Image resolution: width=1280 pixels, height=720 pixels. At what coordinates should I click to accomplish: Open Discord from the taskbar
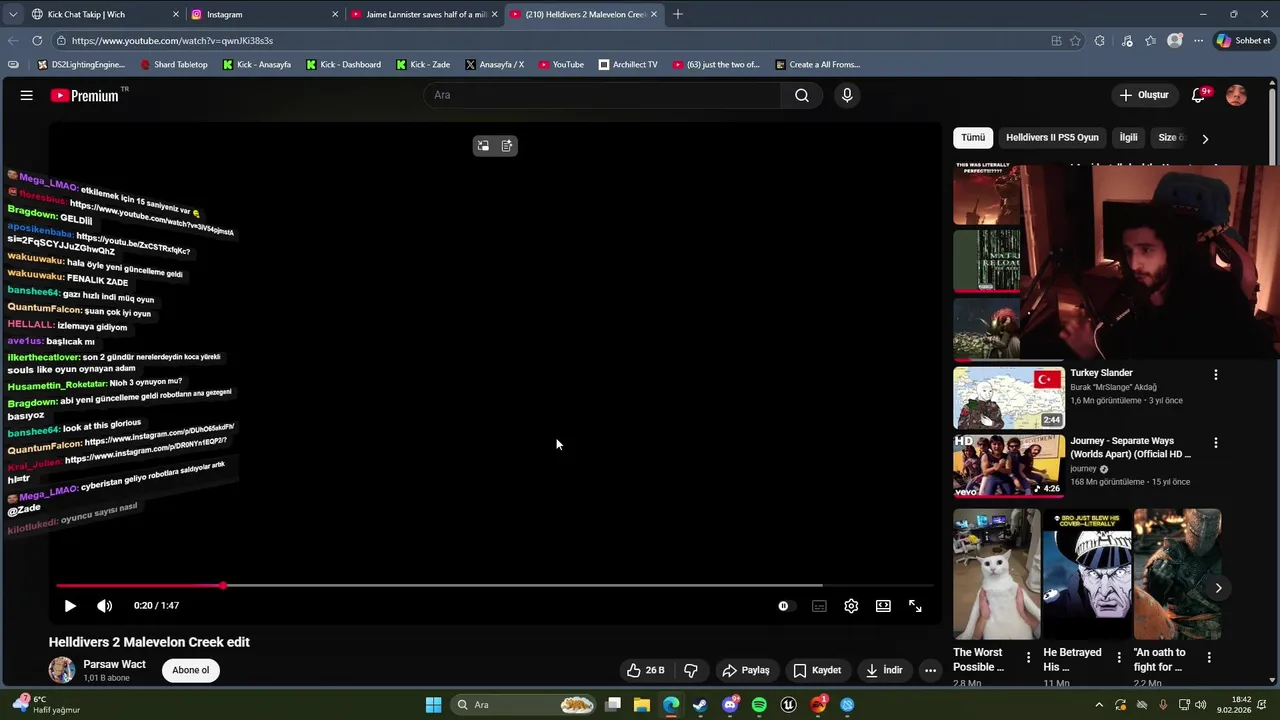pyautogui.click(x=730, y=705)
